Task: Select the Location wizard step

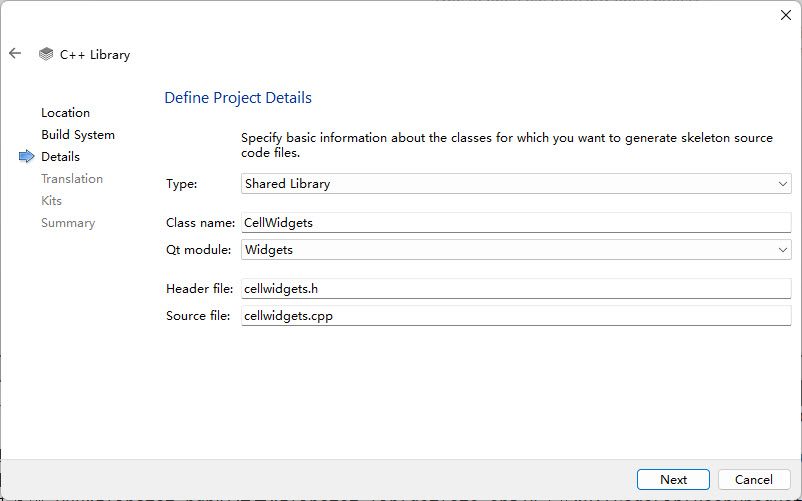Action: [x=65, y=112]
